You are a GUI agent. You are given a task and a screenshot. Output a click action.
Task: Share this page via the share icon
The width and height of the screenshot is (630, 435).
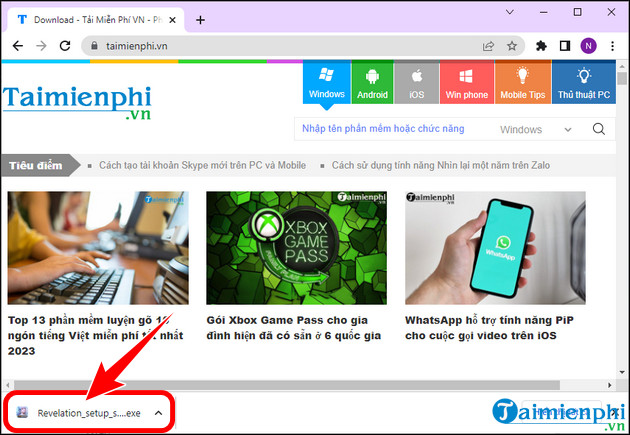(x=488, y=46)
